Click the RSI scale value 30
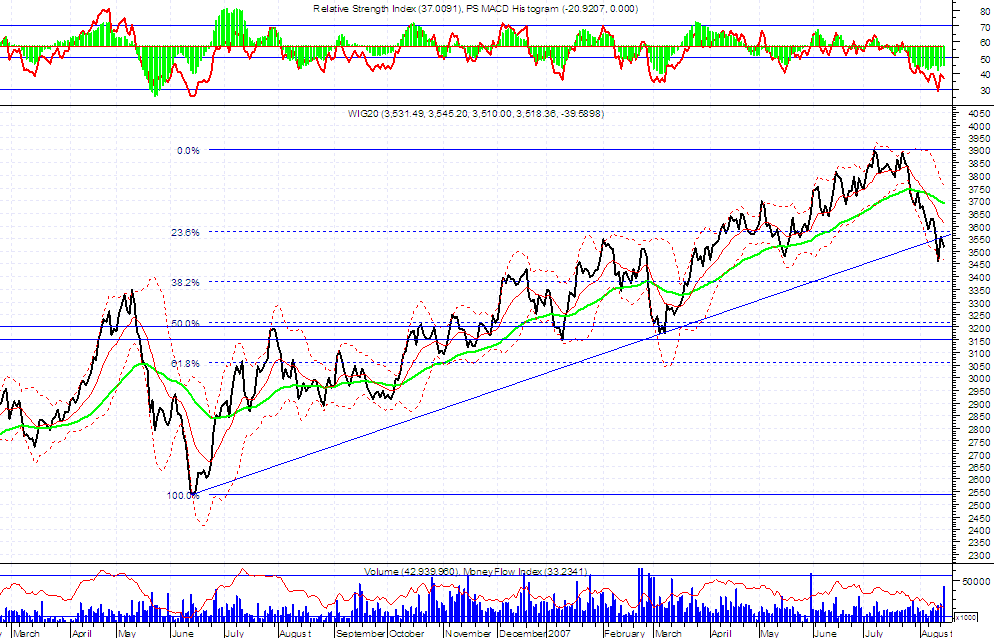994x638 pixels. [x=985, y=91]
